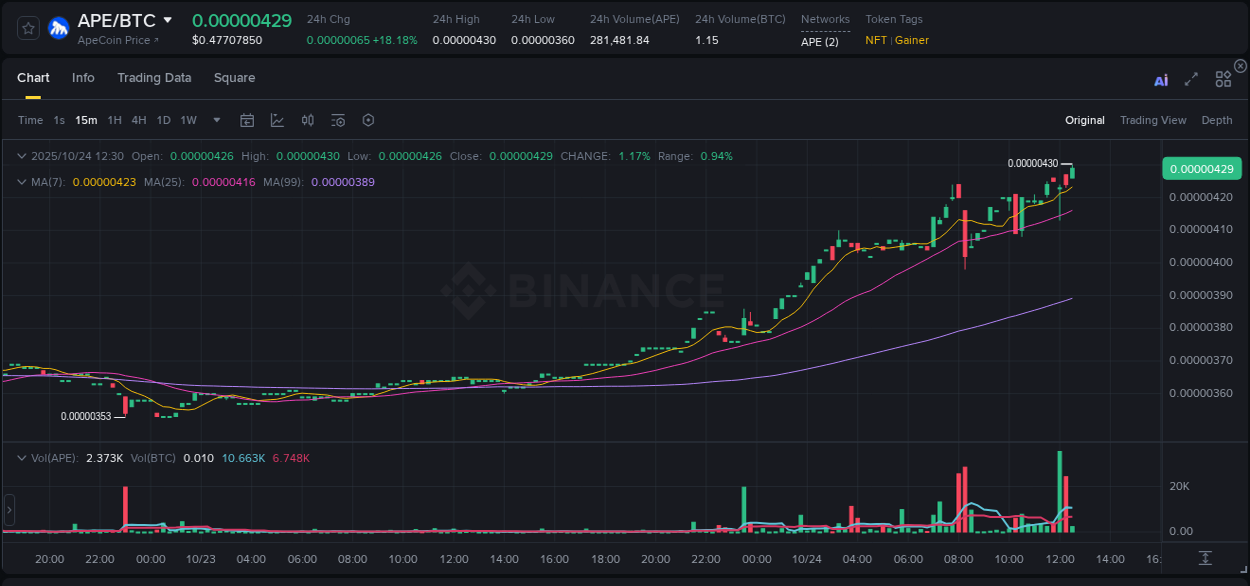Expand the chart to fullscreen

click(x=1190, y=79)
